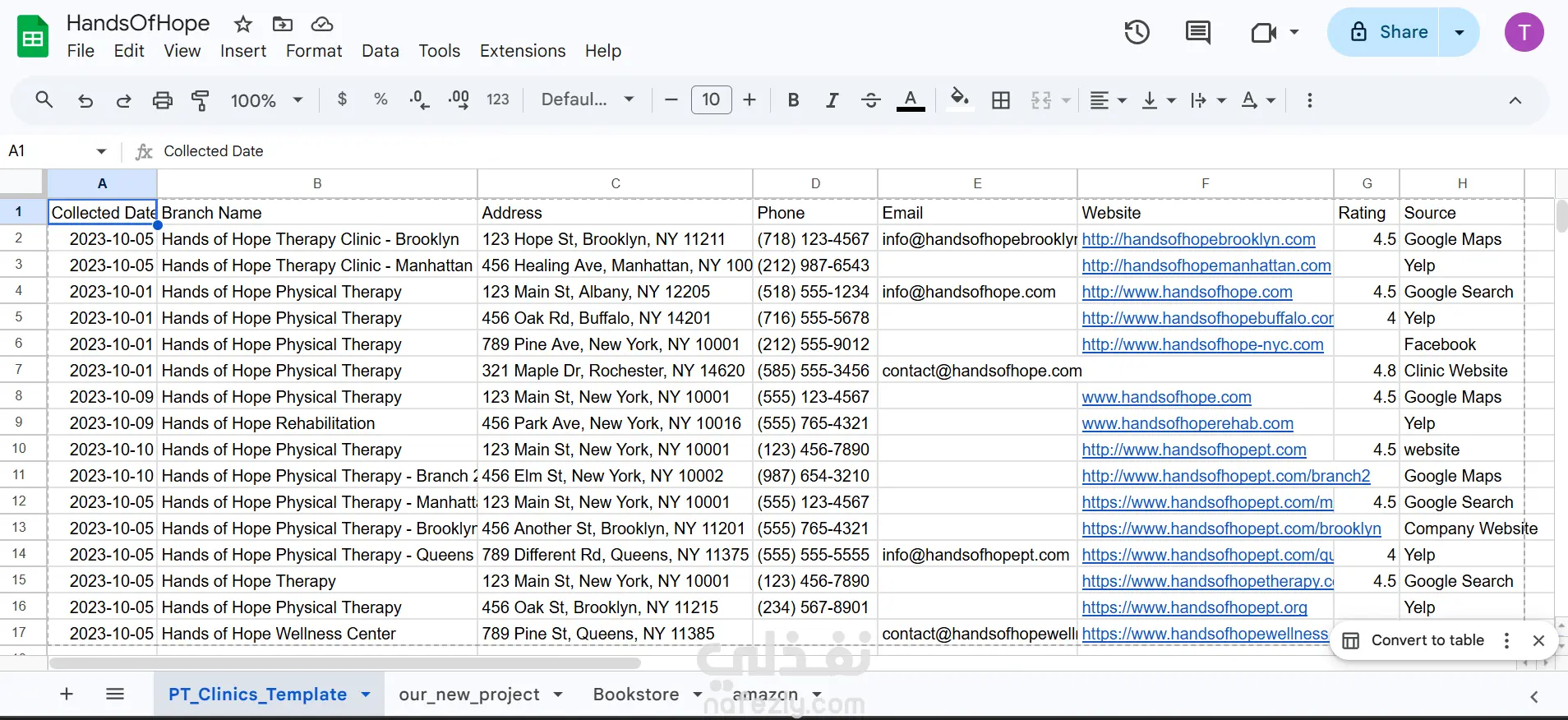Open www.handsofhoperehab.com link
Viewport: 1568px width, 720px height.
tap(1188, 423)
